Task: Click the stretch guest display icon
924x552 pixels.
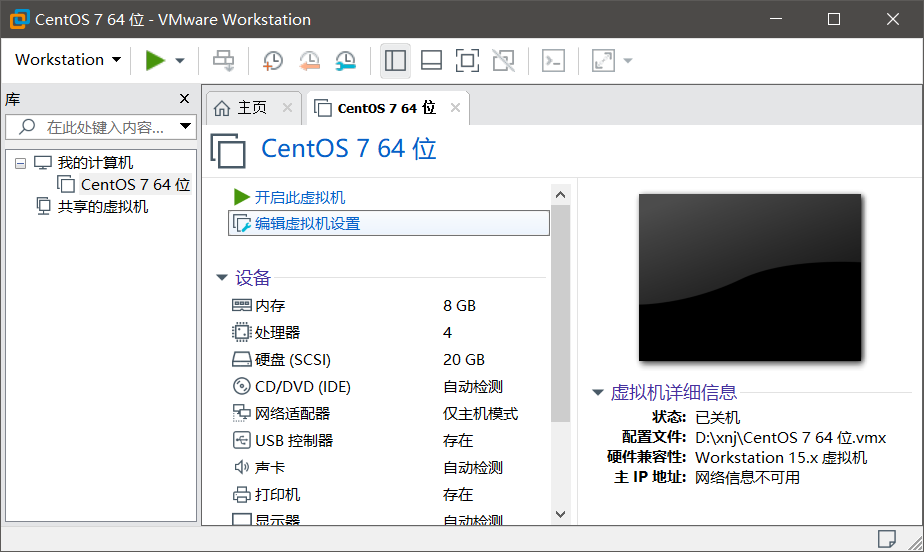Action: pyautogui.click(x=603, y=60)
